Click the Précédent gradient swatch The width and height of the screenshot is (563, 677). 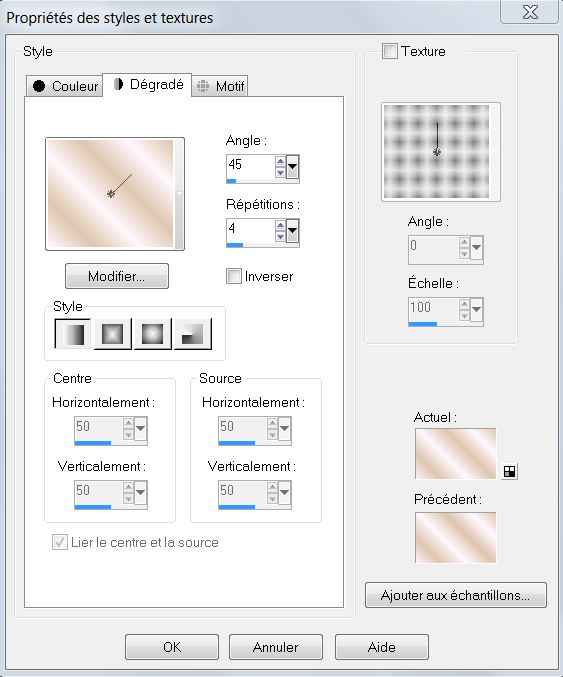coord(455,538)
